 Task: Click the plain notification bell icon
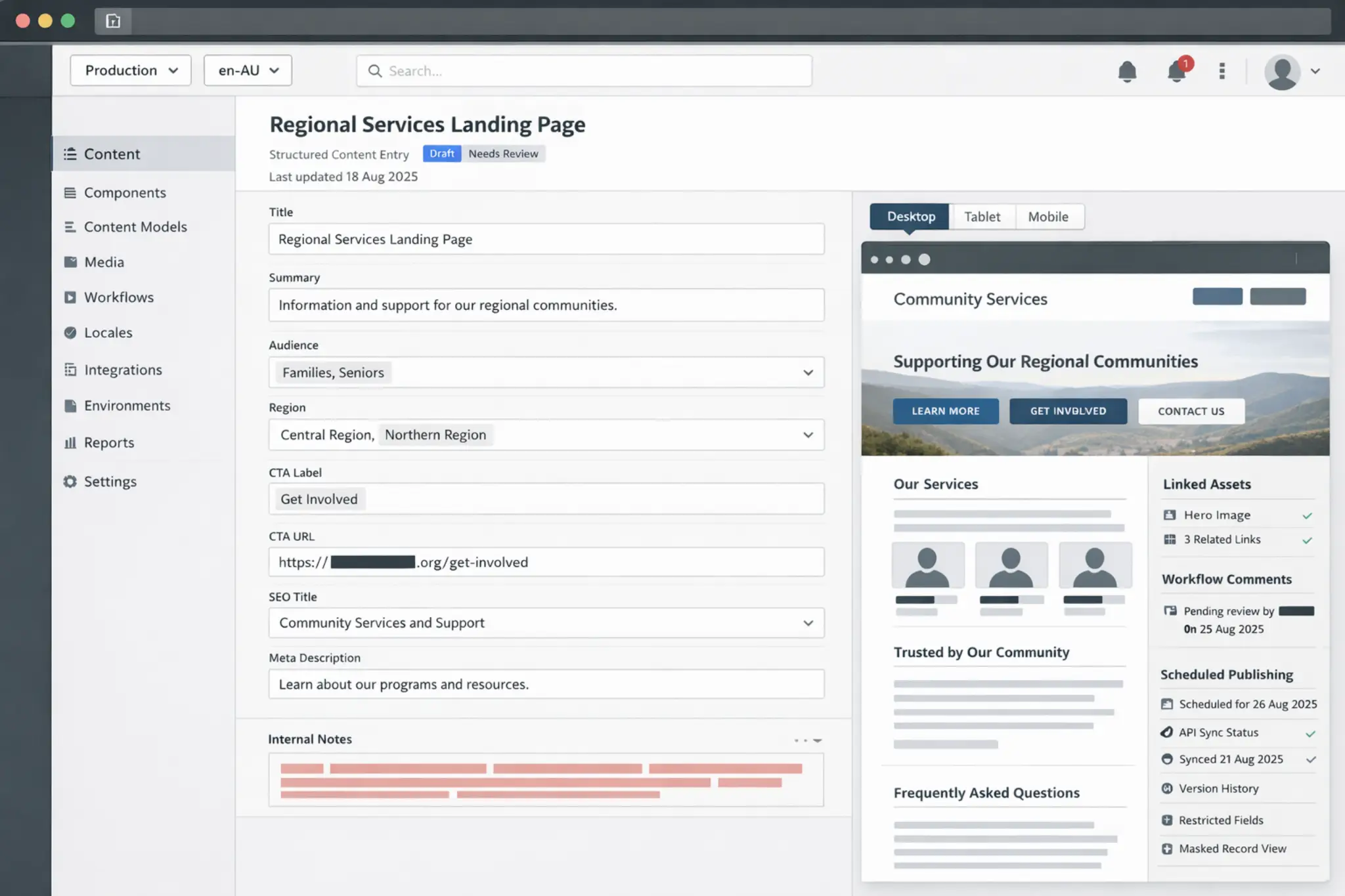pyautogui.click(x=1127, y=71)
